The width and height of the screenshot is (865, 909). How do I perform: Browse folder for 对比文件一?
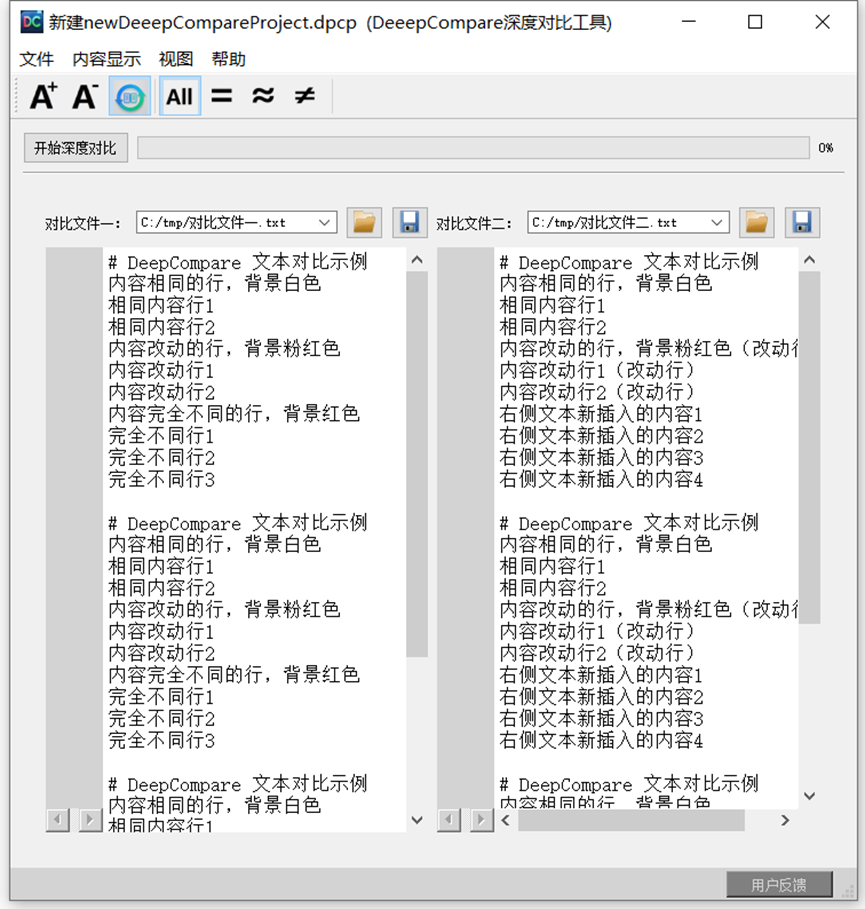click(364, 222)
